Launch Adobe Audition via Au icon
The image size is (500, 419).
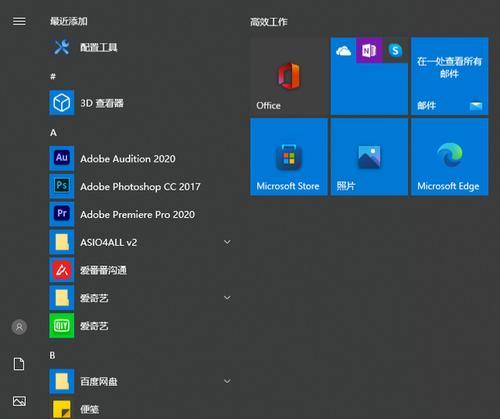[x=62, y=158]
